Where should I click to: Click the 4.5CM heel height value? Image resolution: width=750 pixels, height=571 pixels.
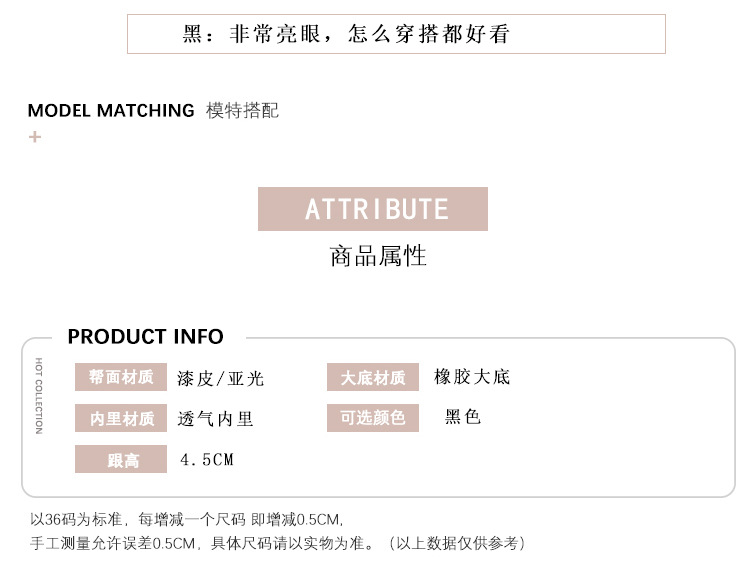coord(207,460)
